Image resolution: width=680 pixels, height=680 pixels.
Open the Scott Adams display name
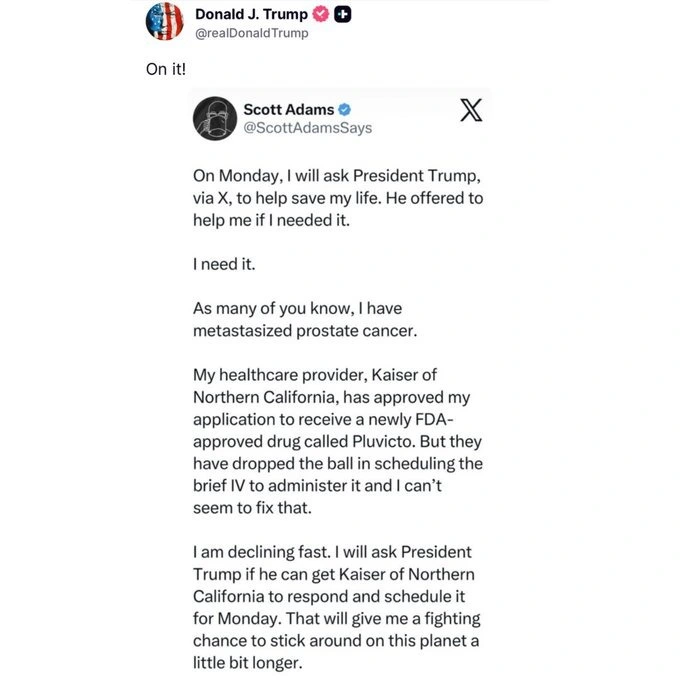pos(288,109)
